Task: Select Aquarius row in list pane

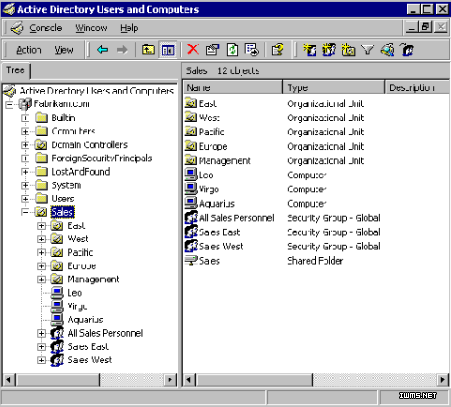Action: [x=217, y=204]
